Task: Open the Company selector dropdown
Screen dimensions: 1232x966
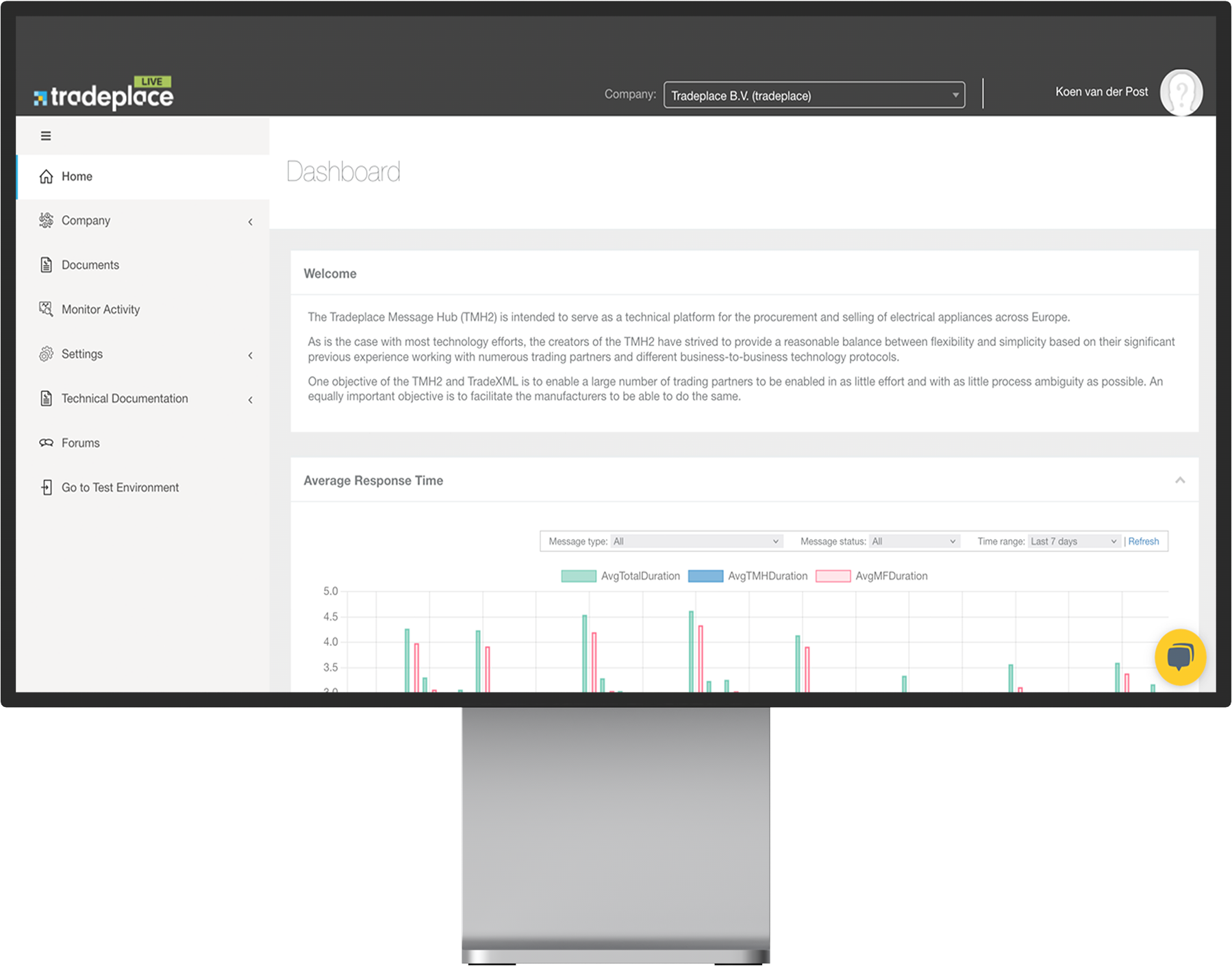Action: click(814, 95)
